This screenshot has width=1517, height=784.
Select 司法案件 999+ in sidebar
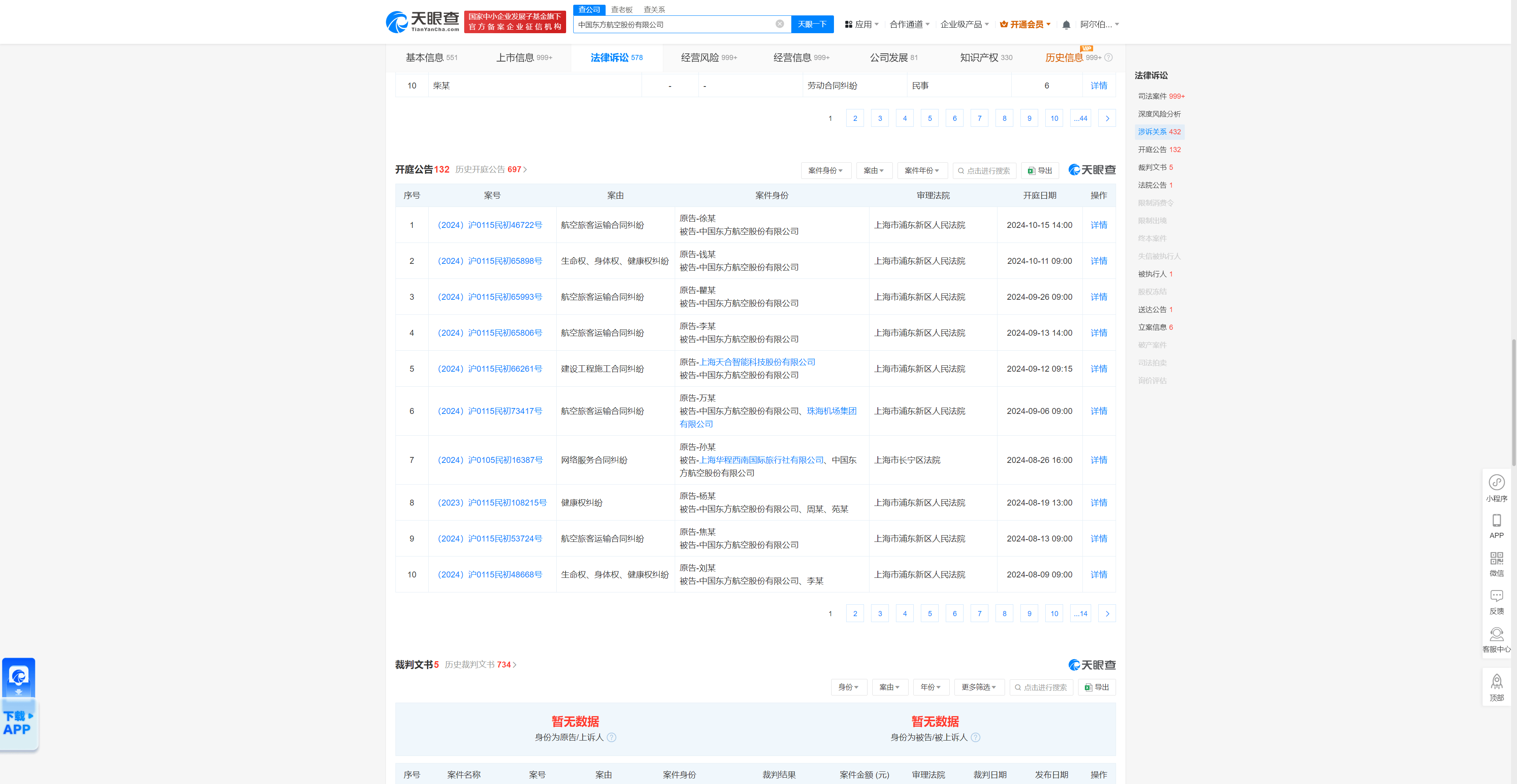pyautogui.click(x=1161, y=96)
